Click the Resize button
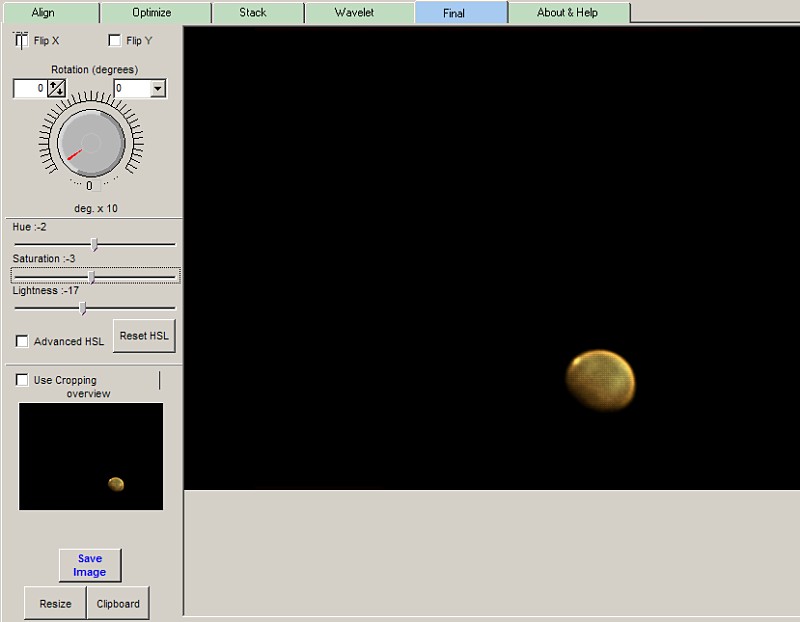The image size is (800, 622). pos(55,604)
